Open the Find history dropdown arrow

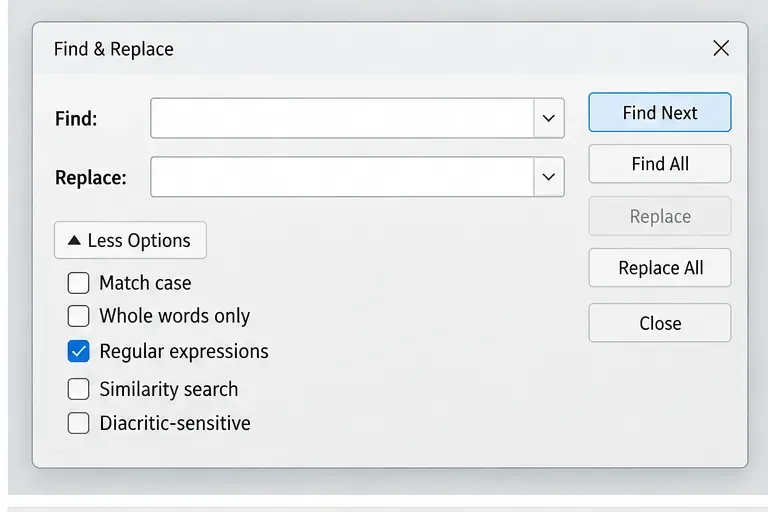pos(549,118)
